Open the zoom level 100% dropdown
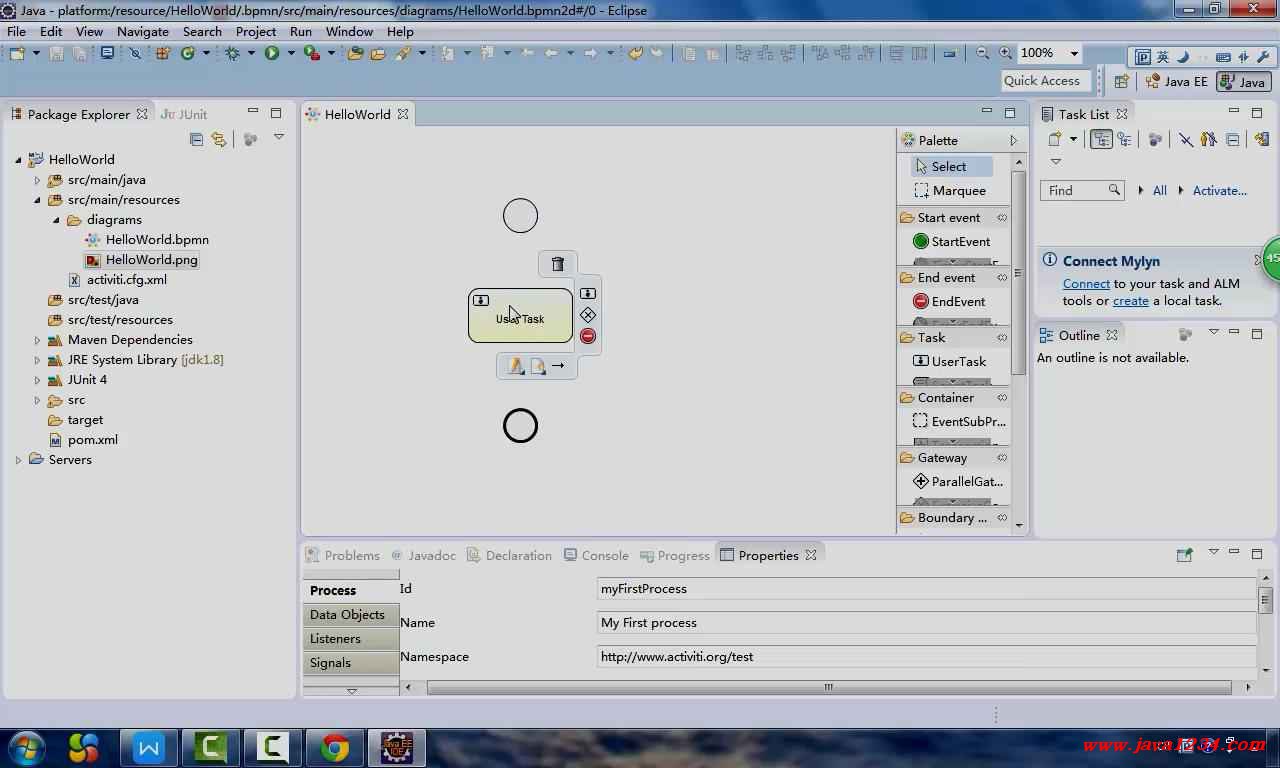This screenshot has width=1280, height=768. pyautogui.click(x=1074, y=53)
